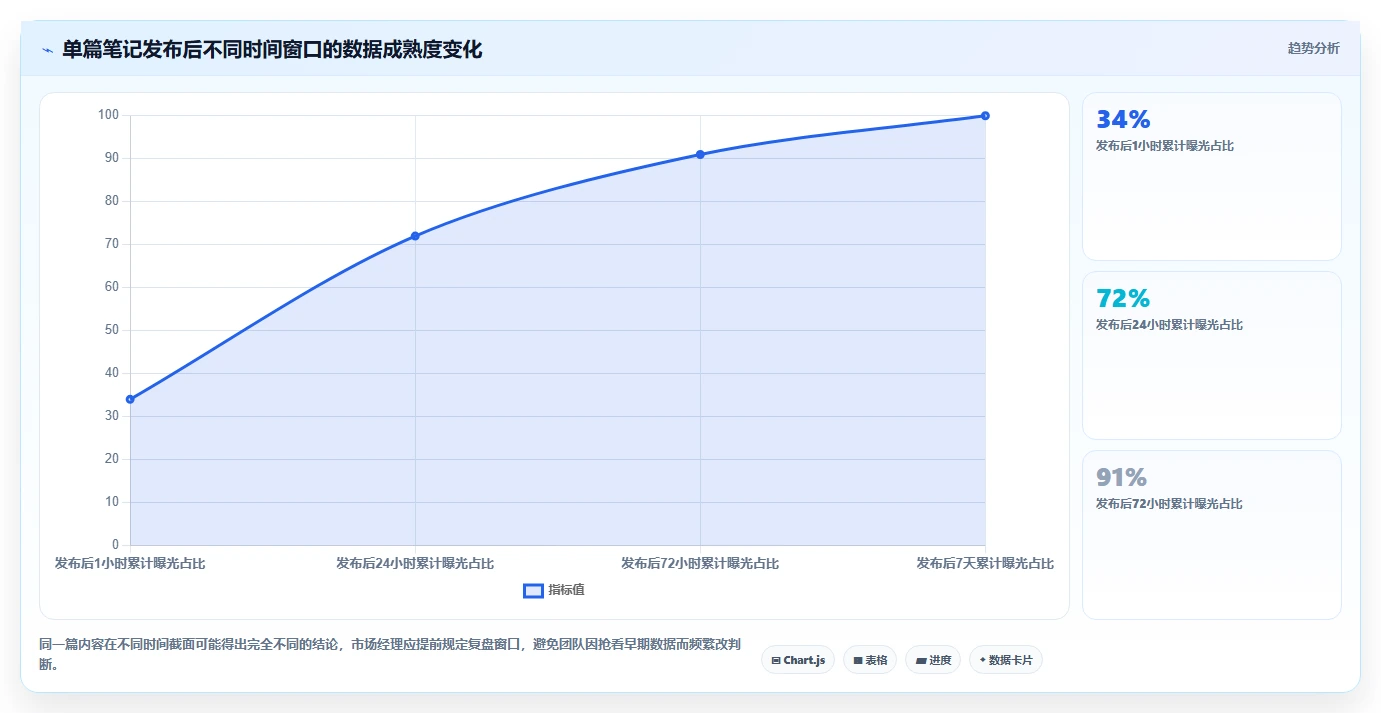This screenshot has height=713, width=1381.
Task: Click the 数据卡片 tag
Action: point(1006,660)
